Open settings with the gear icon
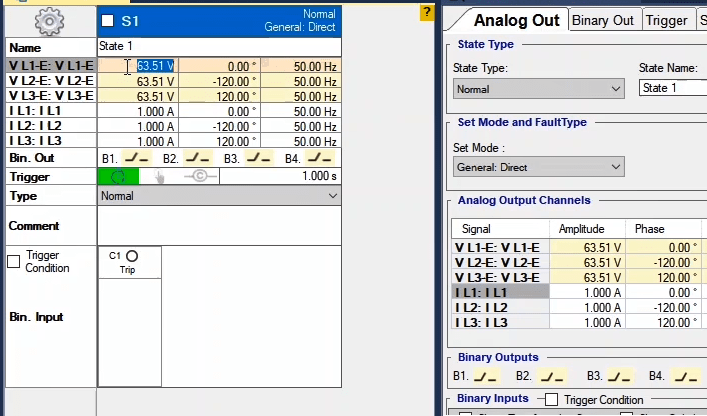Viewport: 707px width, 416px height. click(x=49, y=20)
